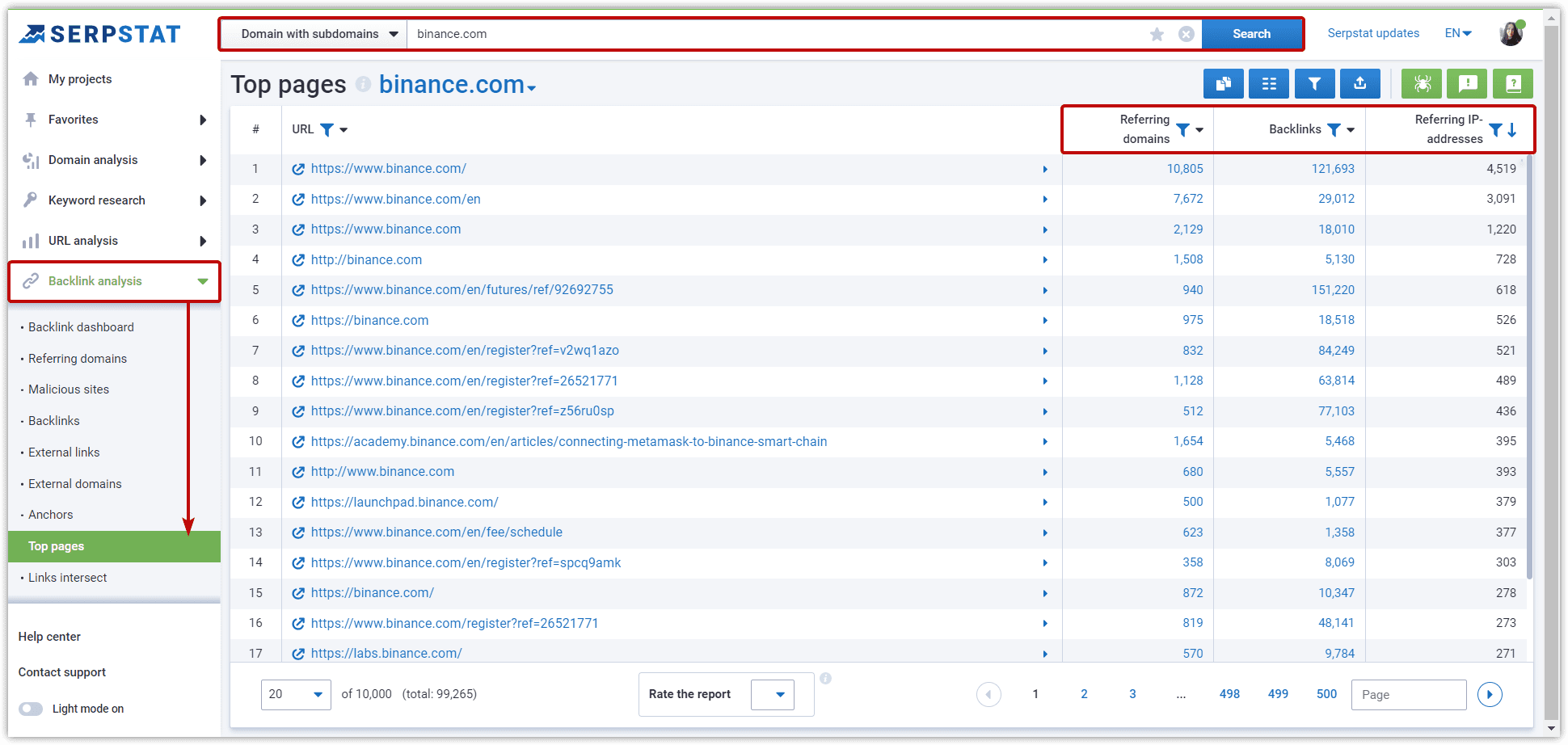Open the rows per page 20 dropdown

pos(296,694)
